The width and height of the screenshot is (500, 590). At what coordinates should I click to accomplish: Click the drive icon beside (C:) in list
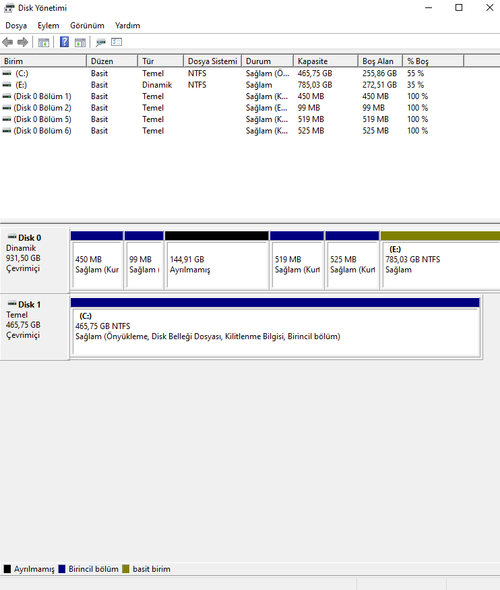(x=7, y=73)
